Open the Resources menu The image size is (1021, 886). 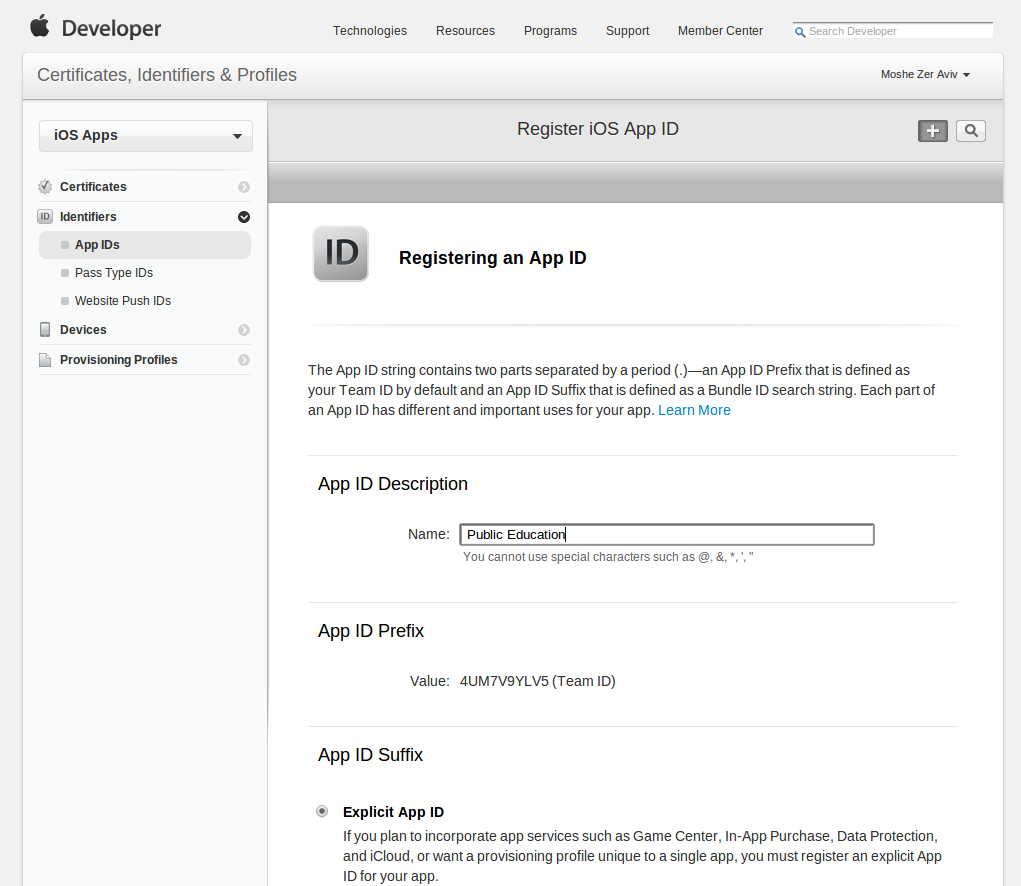(x=466, y=31)
